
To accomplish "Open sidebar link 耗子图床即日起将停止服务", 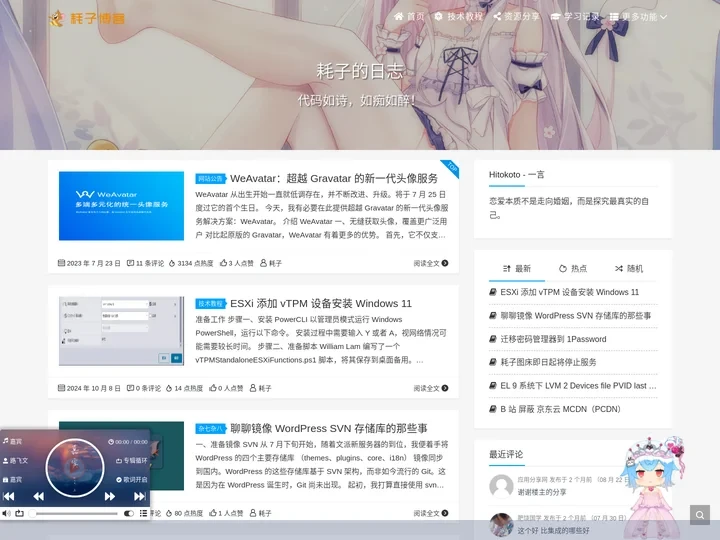I will 548,362.
